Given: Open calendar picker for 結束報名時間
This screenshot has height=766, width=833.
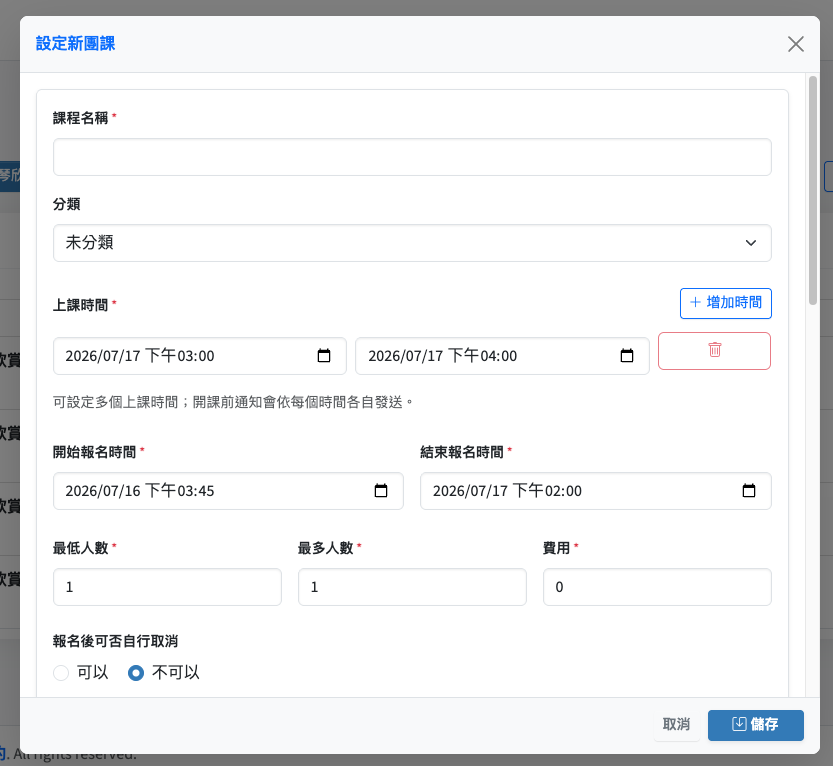Looking at the screenshot, I should pyautogui.click(x=749, y=491).
